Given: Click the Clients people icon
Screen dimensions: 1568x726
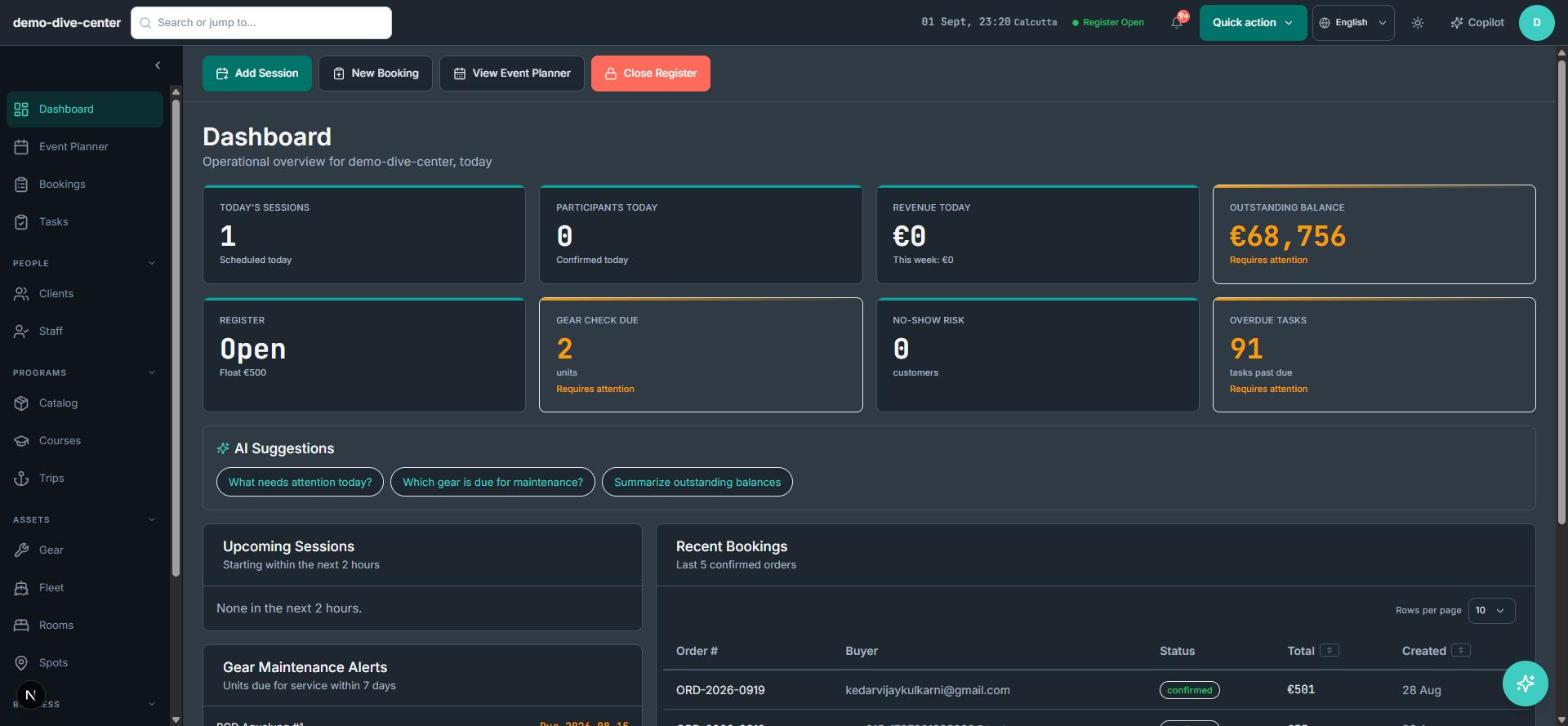Looking at the screenshot, I should point(21,294).
